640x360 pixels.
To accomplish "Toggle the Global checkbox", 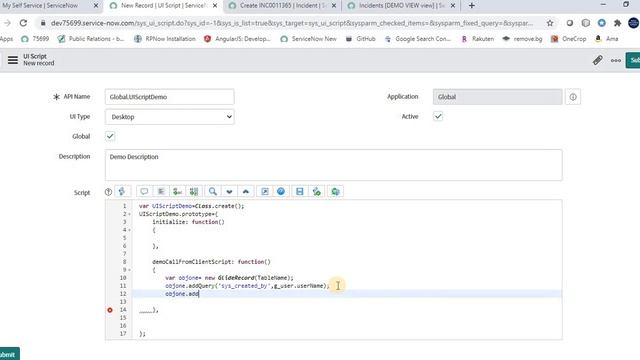I will [x=110, y=136].
